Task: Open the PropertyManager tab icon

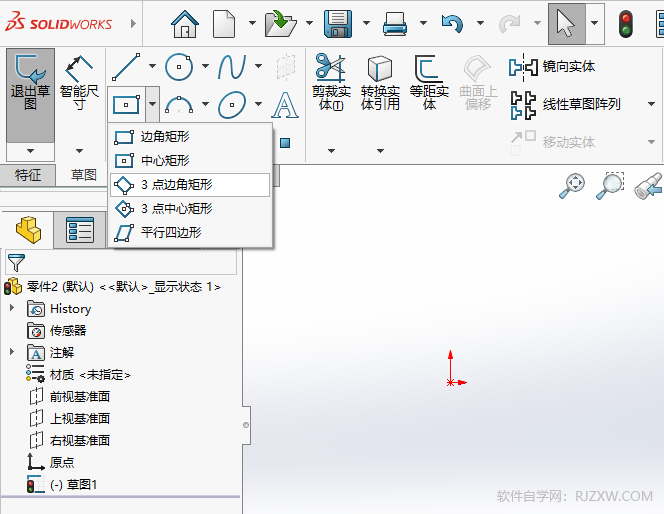Action: [x=80, y=230]
